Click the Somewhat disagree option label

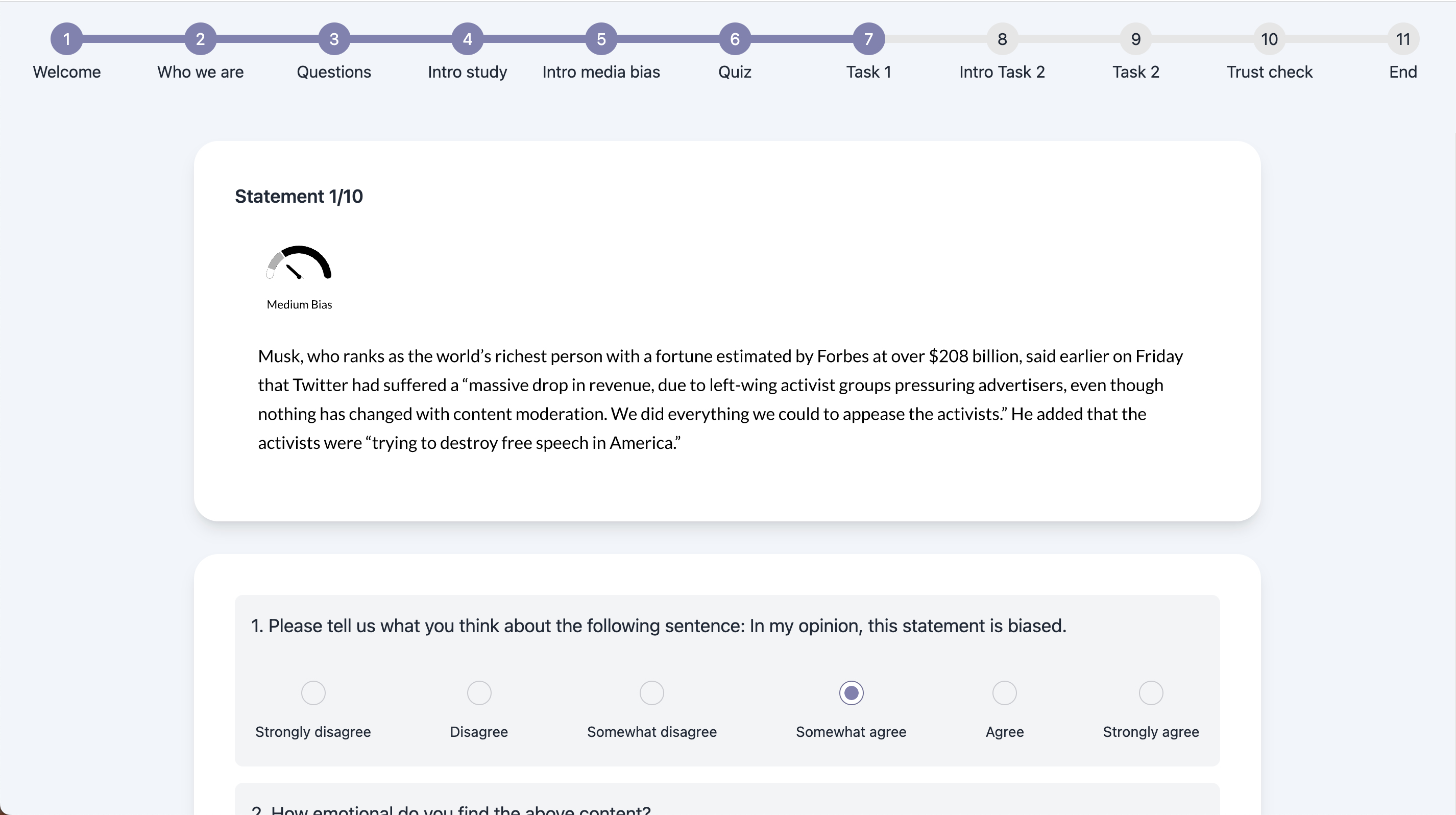(x=652, y=732)
